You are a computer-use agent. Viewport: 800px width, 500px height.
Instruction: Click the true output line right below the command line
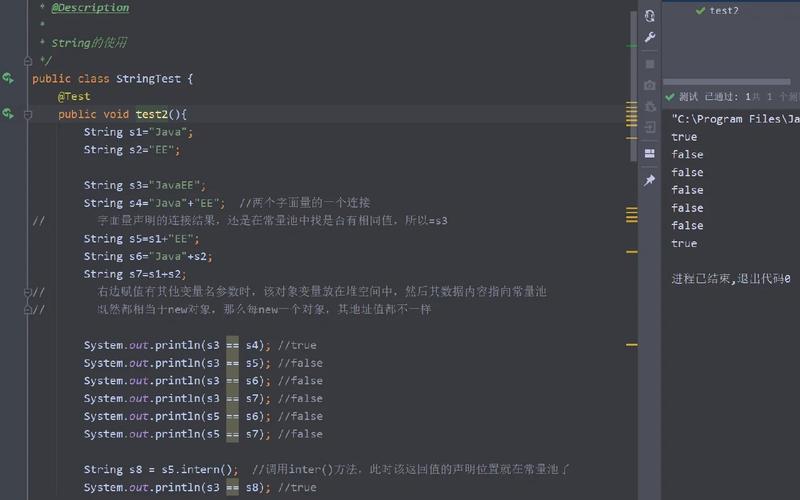(684, 137)
